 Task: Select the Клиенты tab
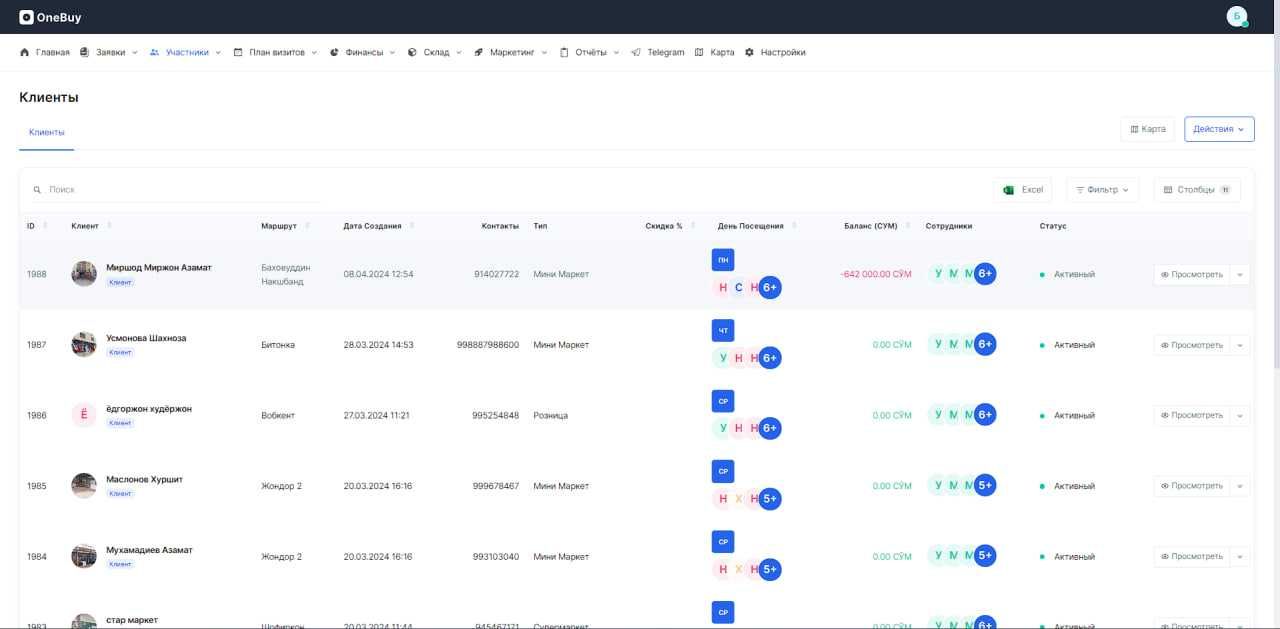[46, 132]
